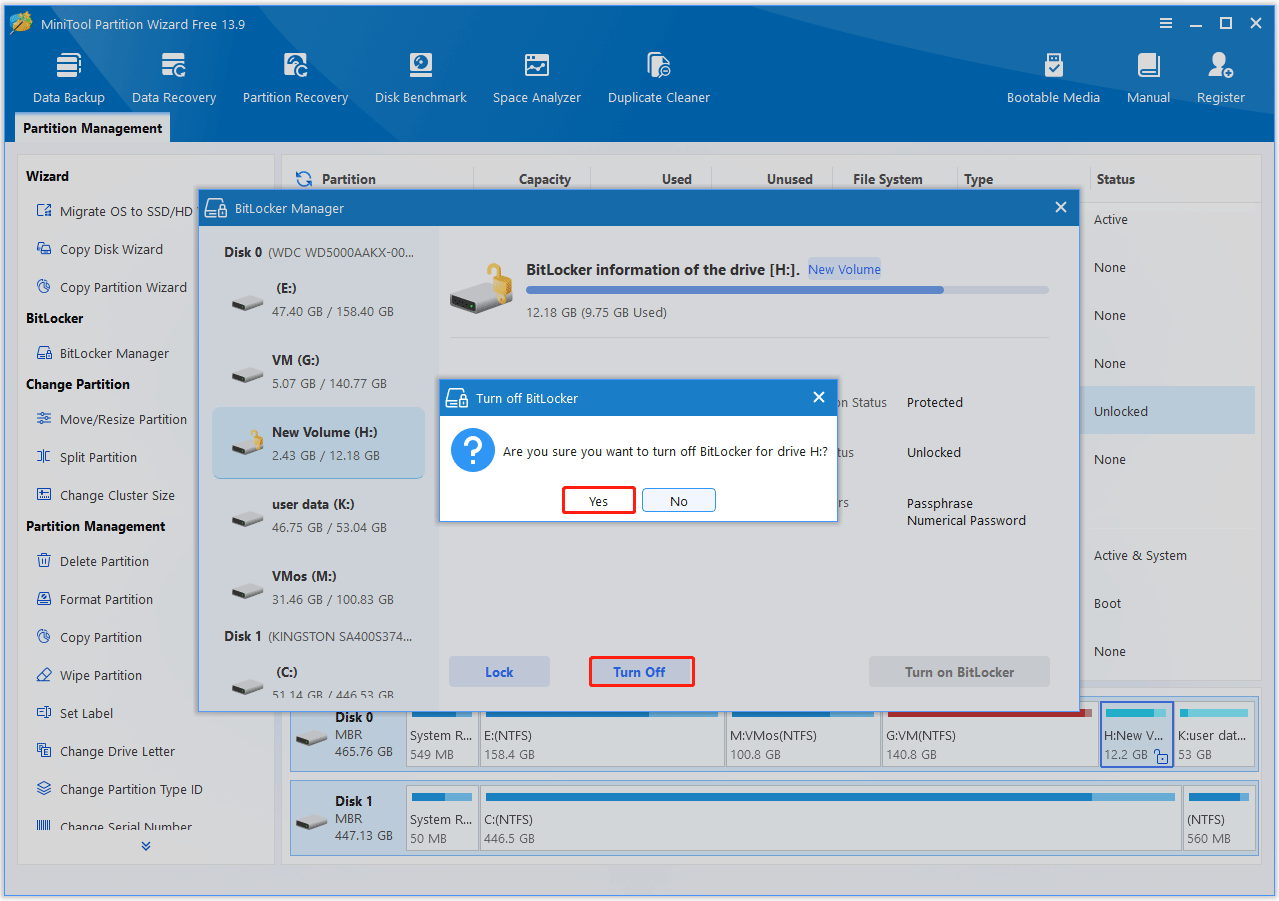Select New Volume (H:) in BitLocker list
This screenshot has width=1279, height=901.
pos(318,443)
